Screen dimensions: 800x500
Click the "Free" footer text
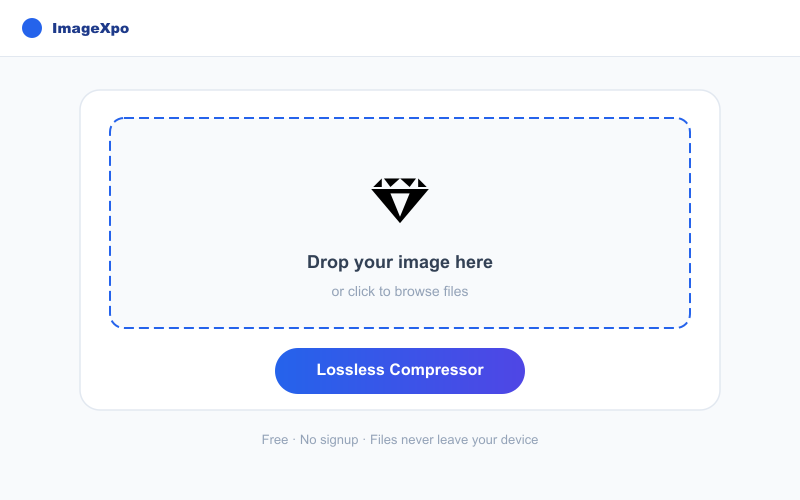275,440
